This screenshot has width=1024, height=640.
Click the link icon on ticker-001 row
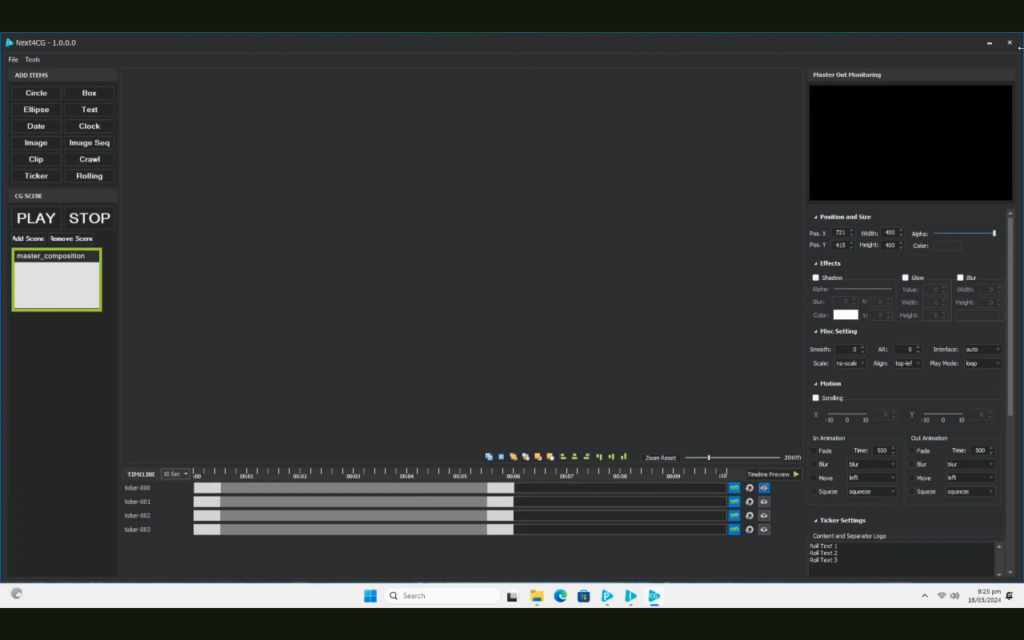pyautogui.click(x=734, y=502)
